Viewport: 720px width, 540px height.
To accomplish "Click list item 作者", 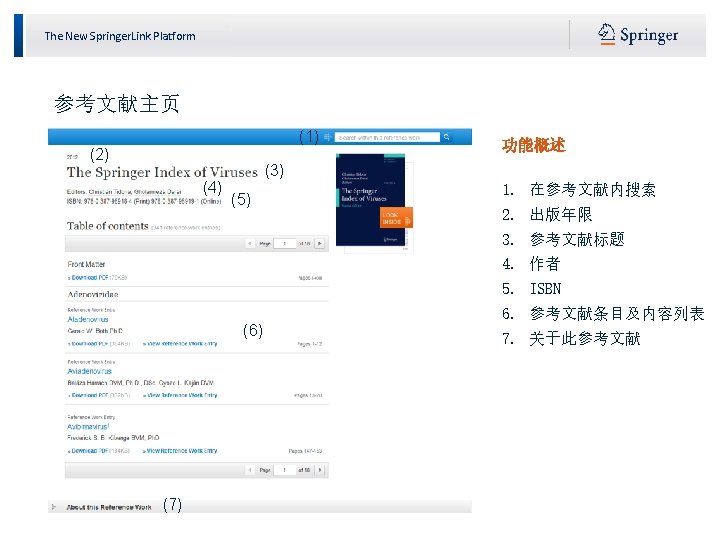I will (545, 264).
